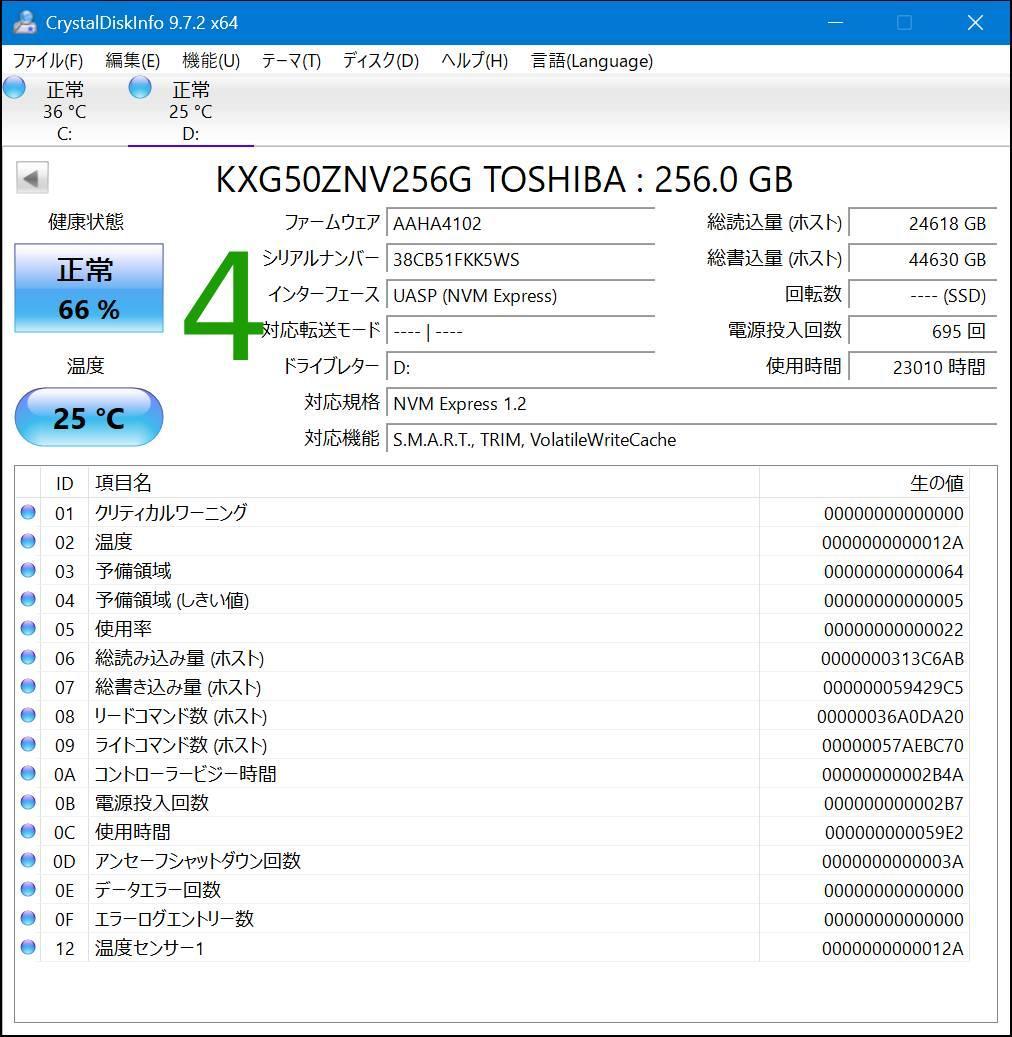Click the 25°C temperature gauge
The width and height of the screenshot is (1012, 1037).
click(88, 417)
